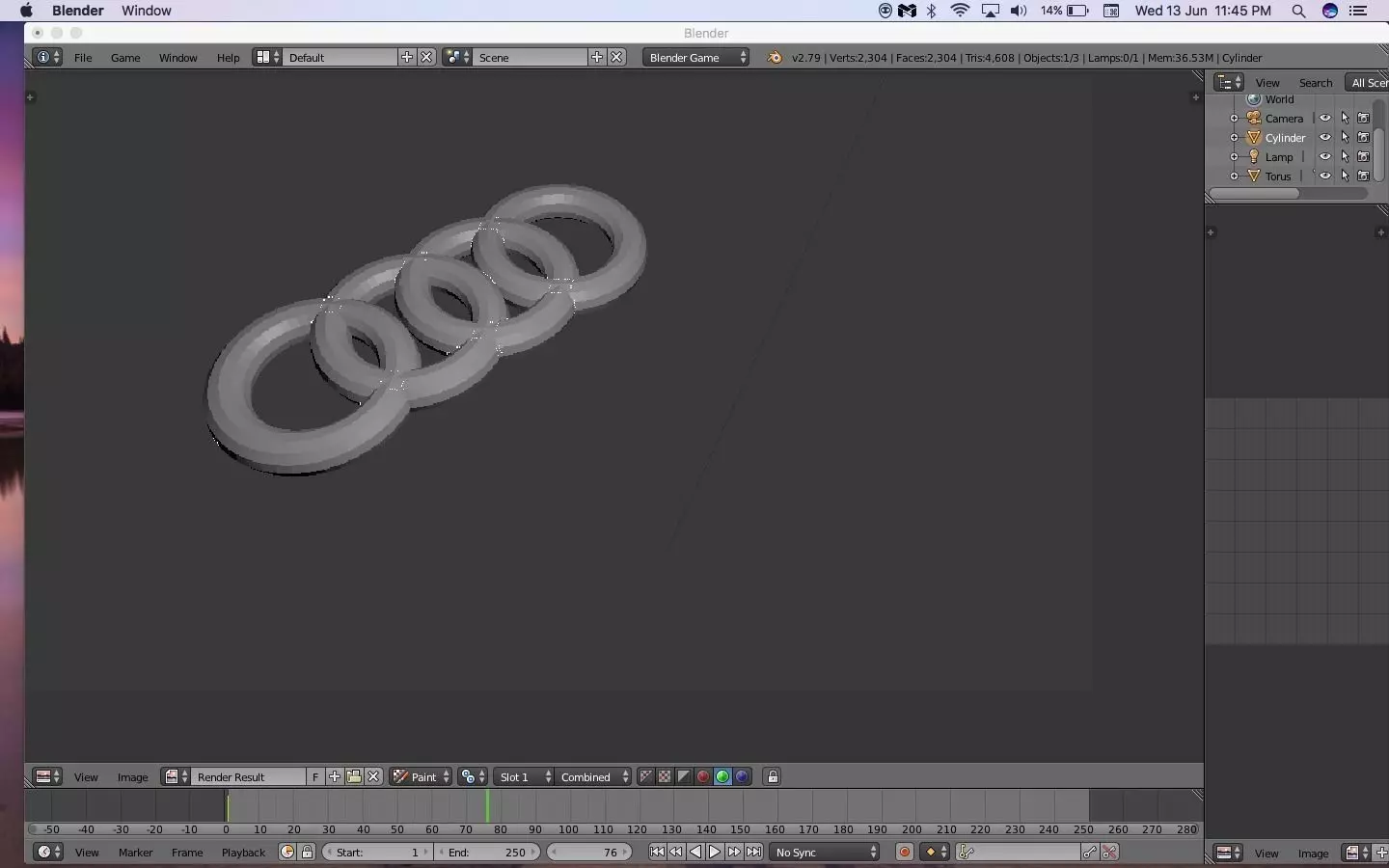Screen dimensions: 1389x868
Task: Toggle the lock icon in image editor header
Action: (x=773, y=776)
